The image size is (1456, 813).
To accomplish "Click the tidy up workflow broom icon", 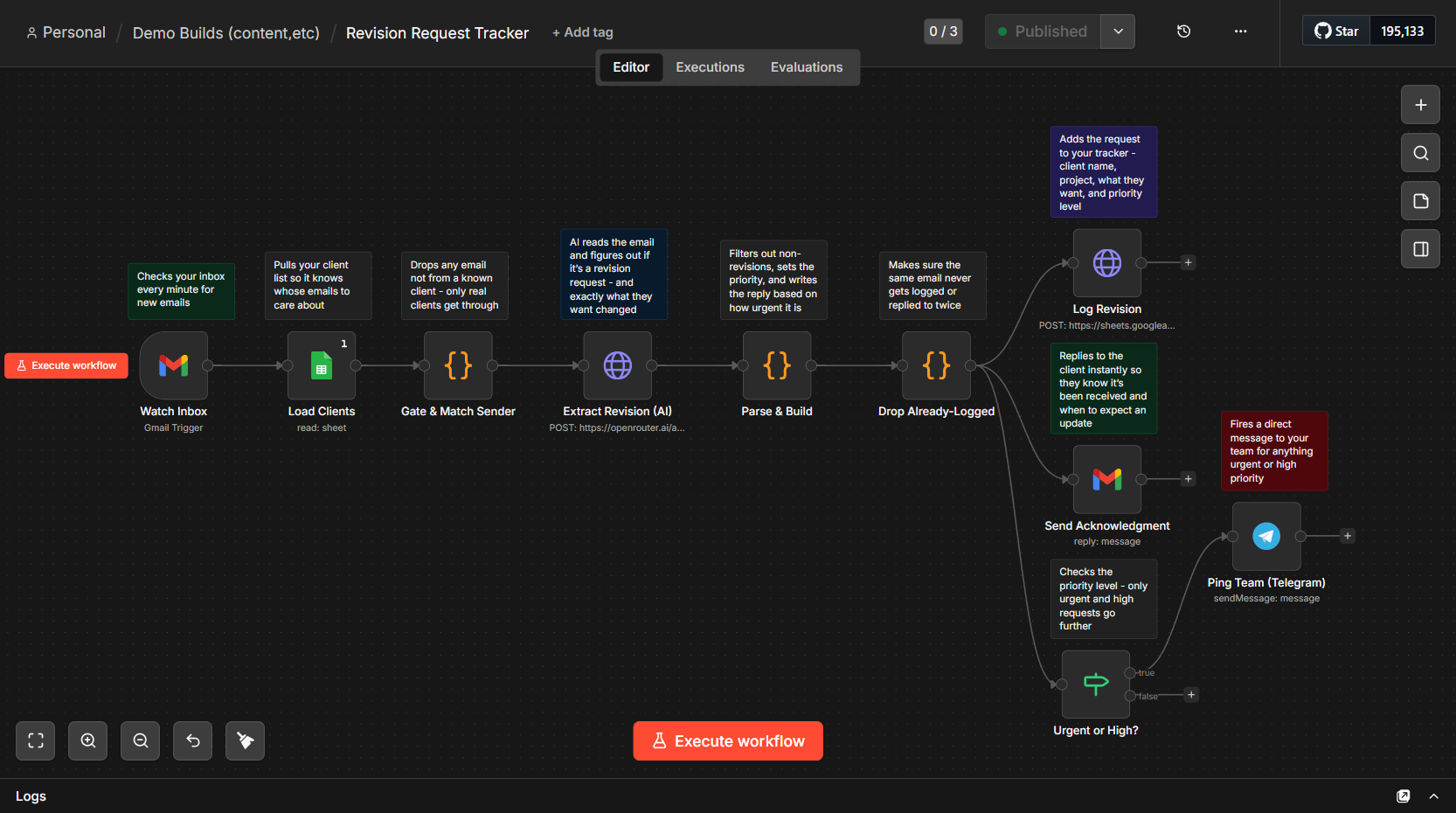I will (246, 740).
